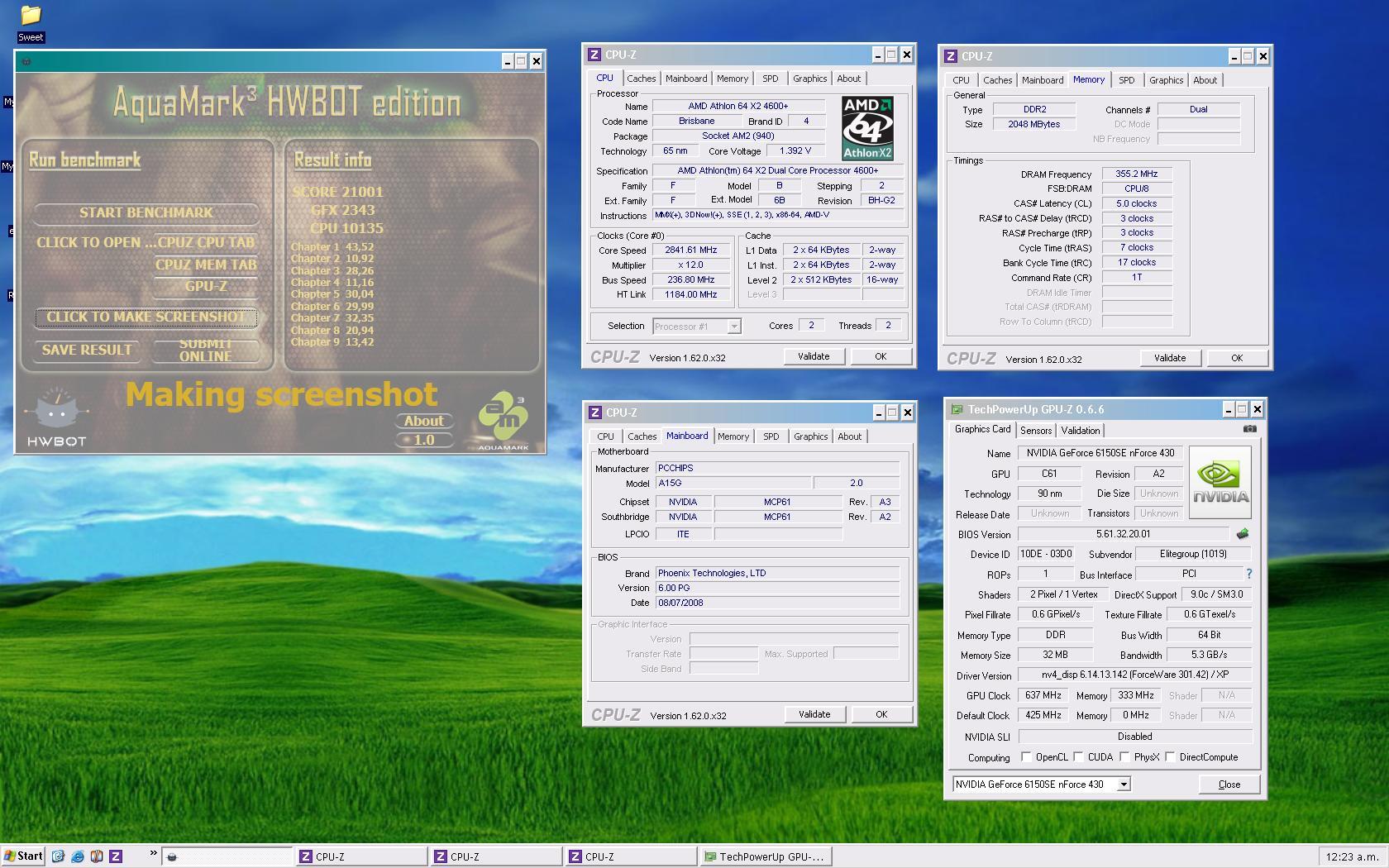Expand the quick launch overflow chevron
Image resolution: width=1389 pixels, height=868 pixels.
tap(153, 854)
